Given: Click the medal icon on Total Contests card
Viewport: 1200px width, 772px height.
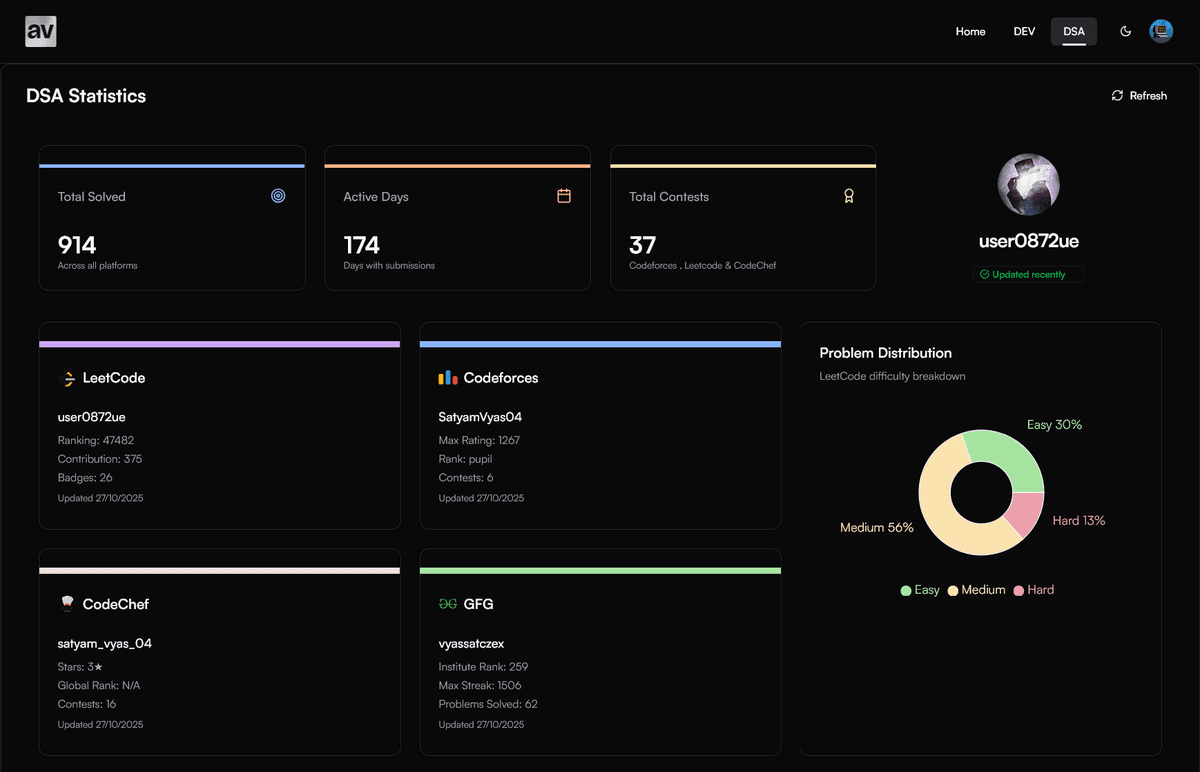Looking at the screenshot, I should click(x=848, y=196).
